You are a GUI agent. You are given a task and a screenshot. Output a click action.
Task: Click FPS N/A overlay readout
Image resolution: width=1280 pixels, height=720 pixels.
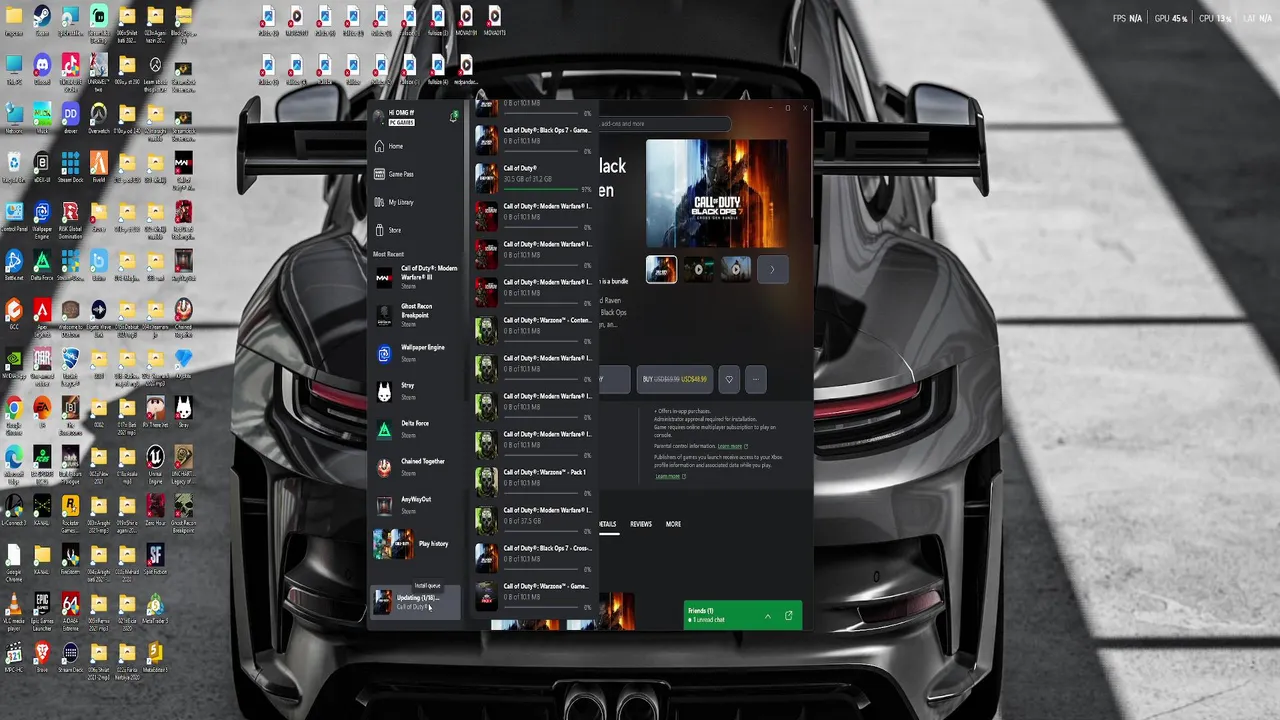(x=1127, y=18)
